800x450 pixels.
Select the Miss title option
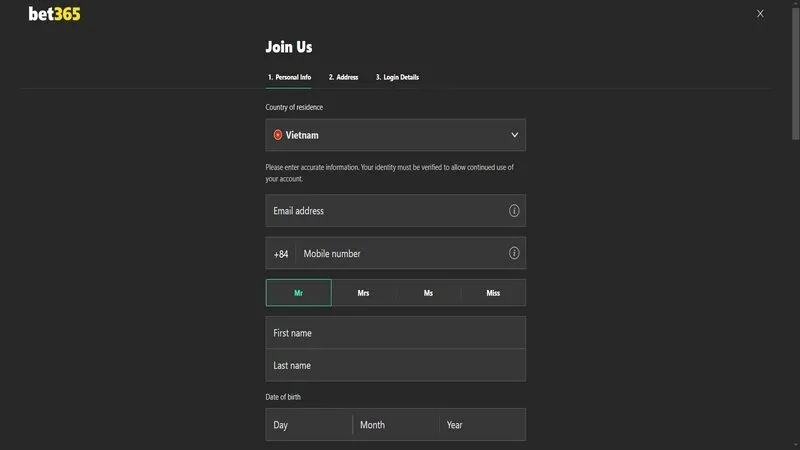pos(493,293)
